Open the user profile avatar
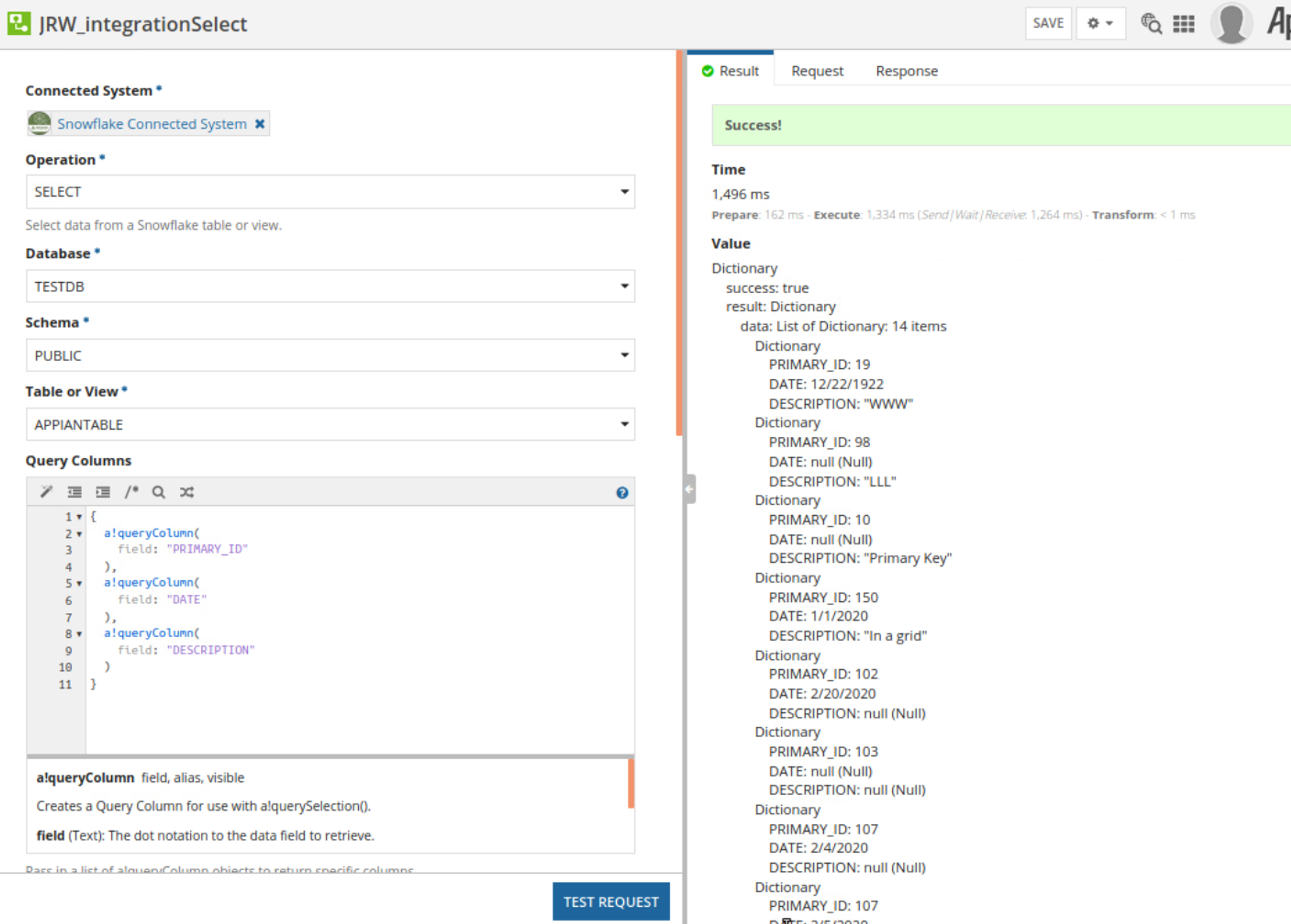 pos(1231,23)
